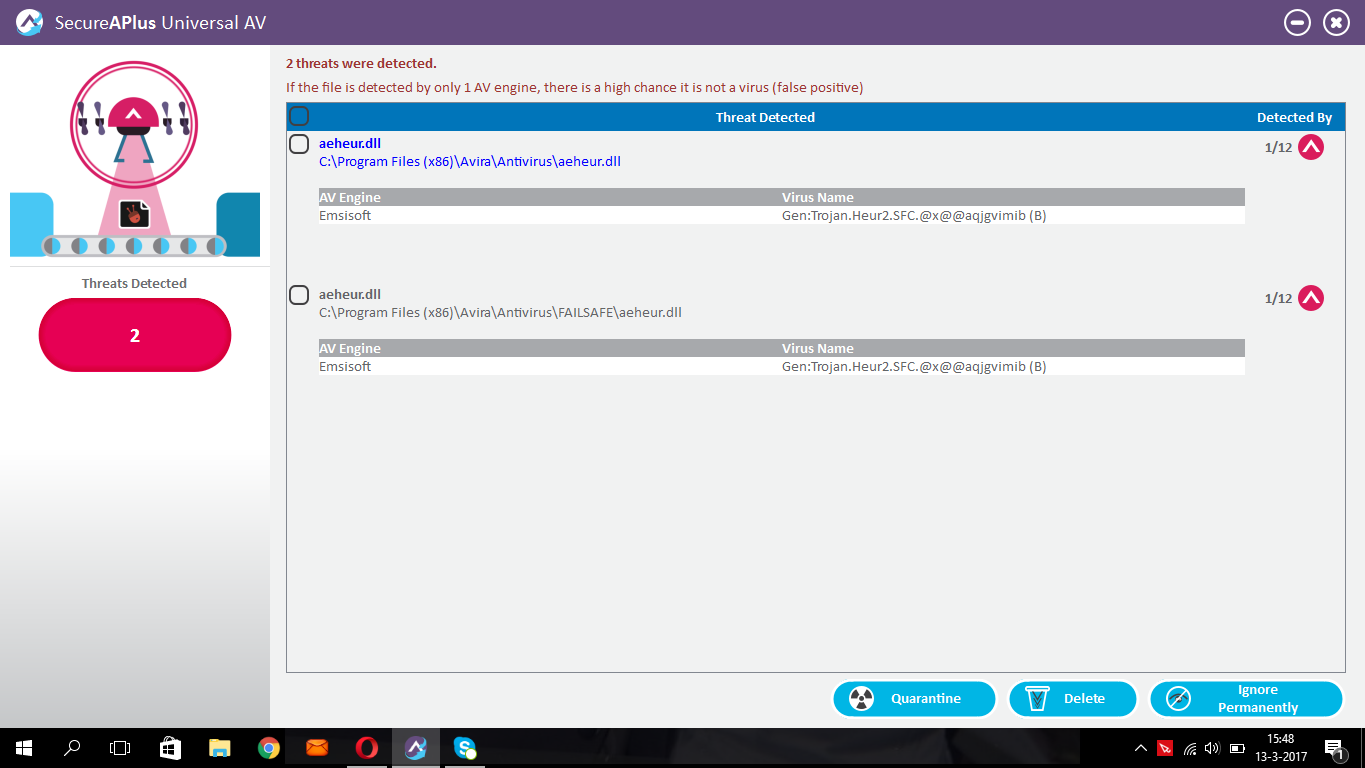Screen dimensions: 1365x768
Task: Open File Explorer from the taskbar
Action: coord(219,748)
